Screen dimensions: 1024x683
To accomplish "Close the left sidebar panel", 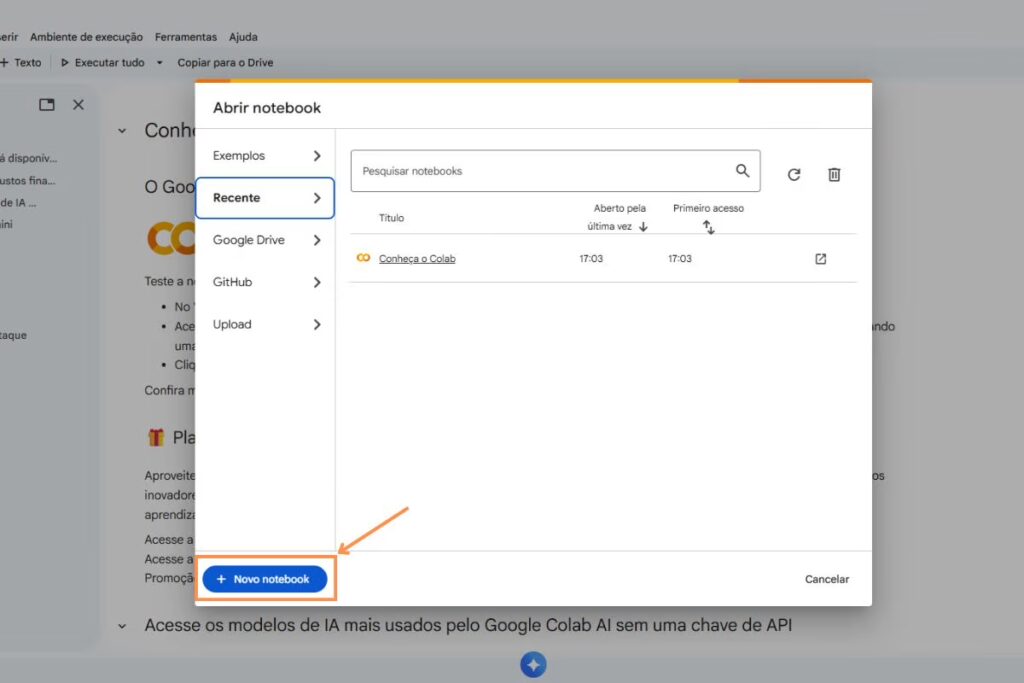I will [x=78, y=105].
